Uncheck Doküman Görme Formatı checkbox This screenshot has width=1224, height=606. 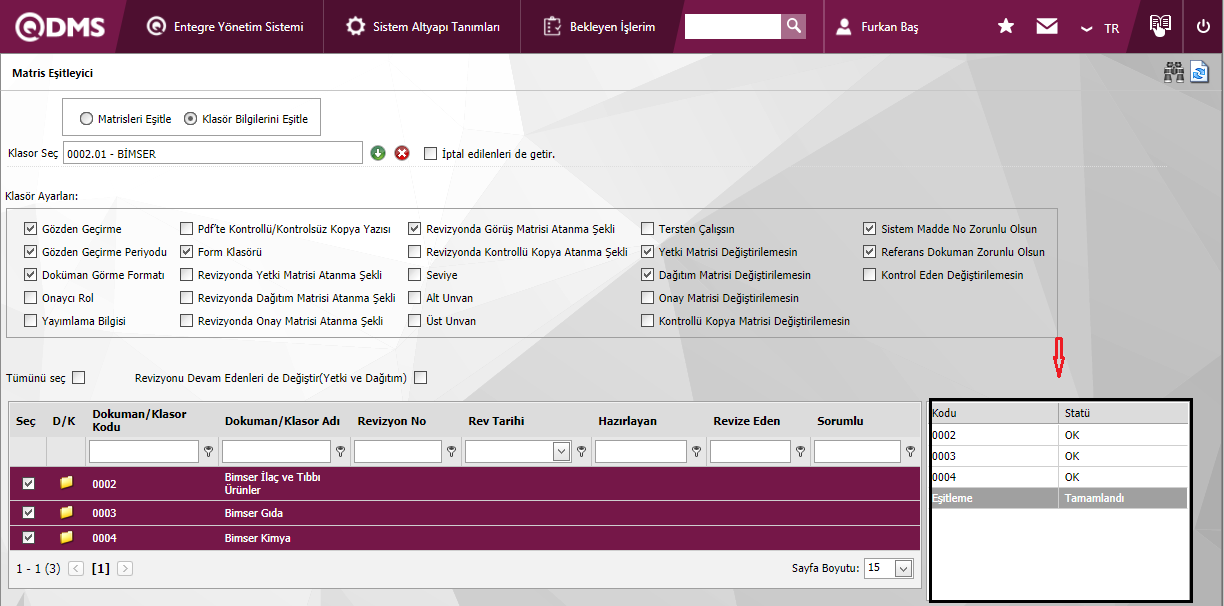pyautogui.click(x=30, y=275)
